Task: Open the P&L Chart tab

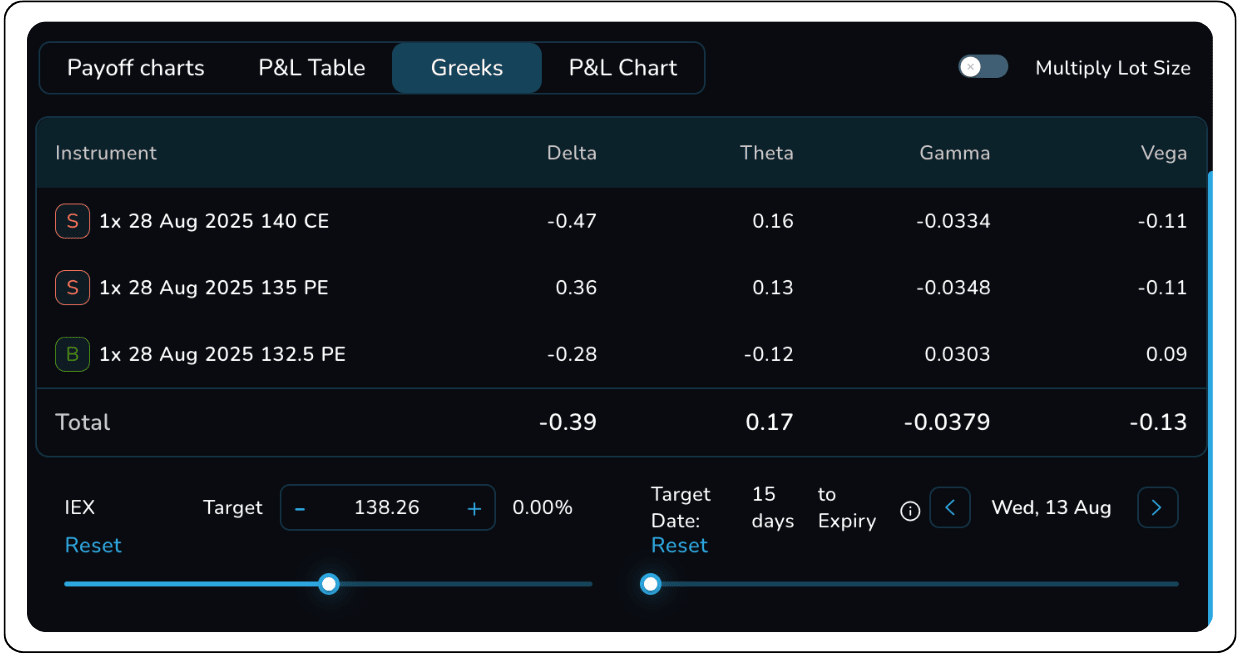Action: (623, 68)
